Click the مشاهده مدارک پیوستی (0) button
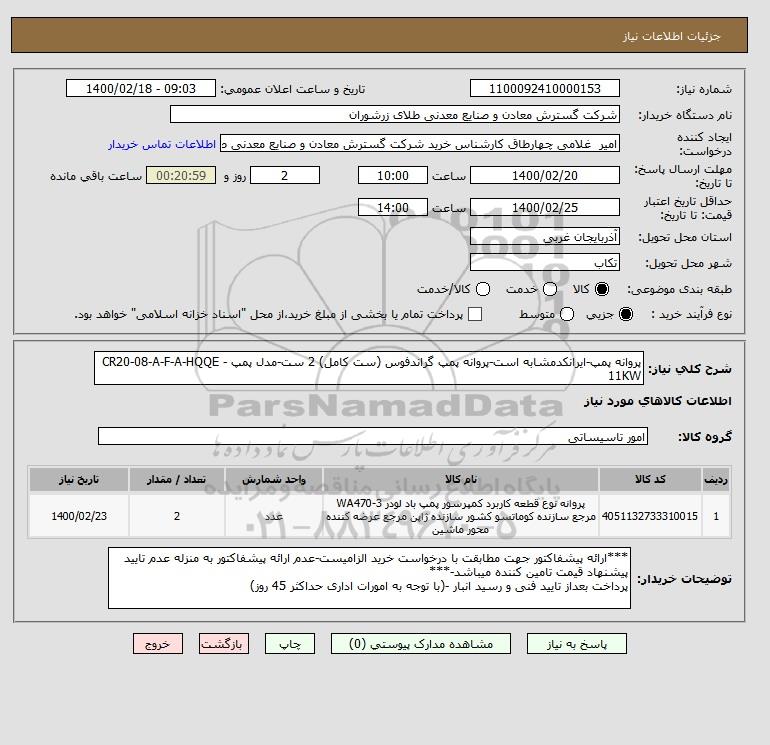Screen dimensions: 770x745 tap(421, 644)
